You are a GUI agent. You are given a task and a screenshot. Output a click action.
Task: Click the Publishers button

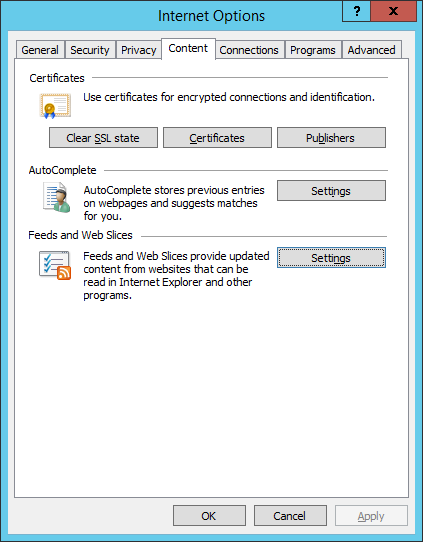pyautogui.click(x=331, y=138)
